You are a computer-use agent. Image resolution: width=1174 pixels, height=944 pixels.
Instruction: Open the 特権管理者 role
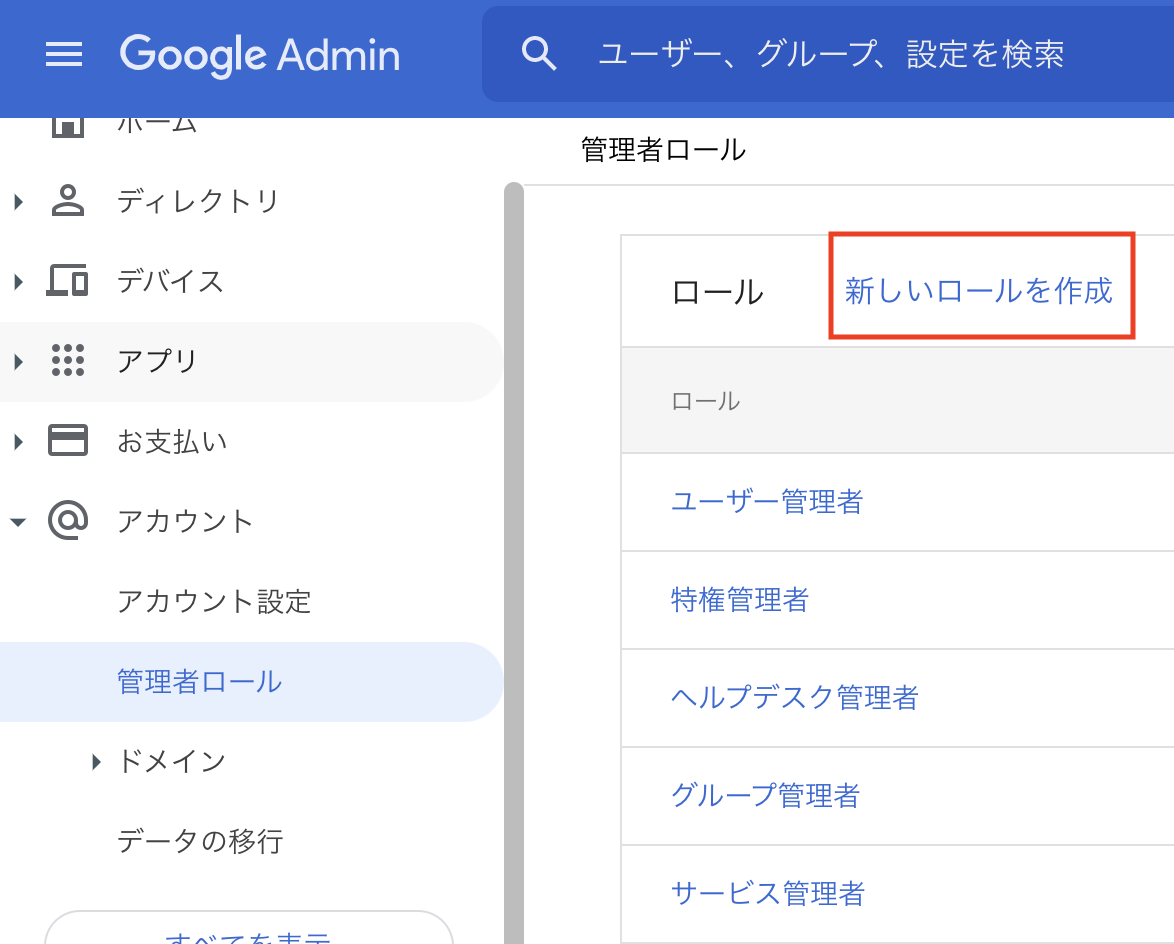740,600
